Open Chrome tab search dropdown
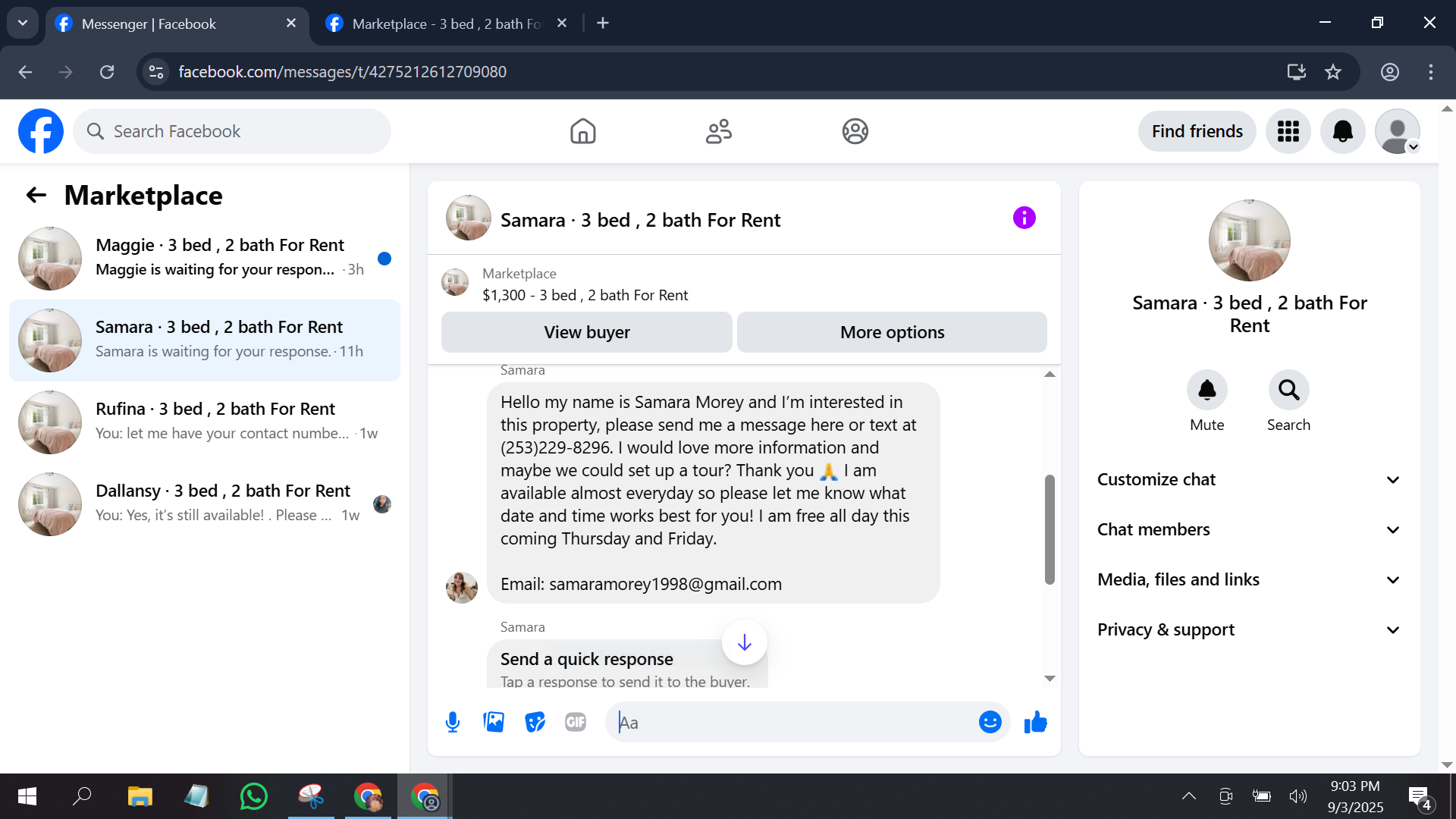Image resolution: width=1456 pixels, height=819 pixels. coord(23,23)
